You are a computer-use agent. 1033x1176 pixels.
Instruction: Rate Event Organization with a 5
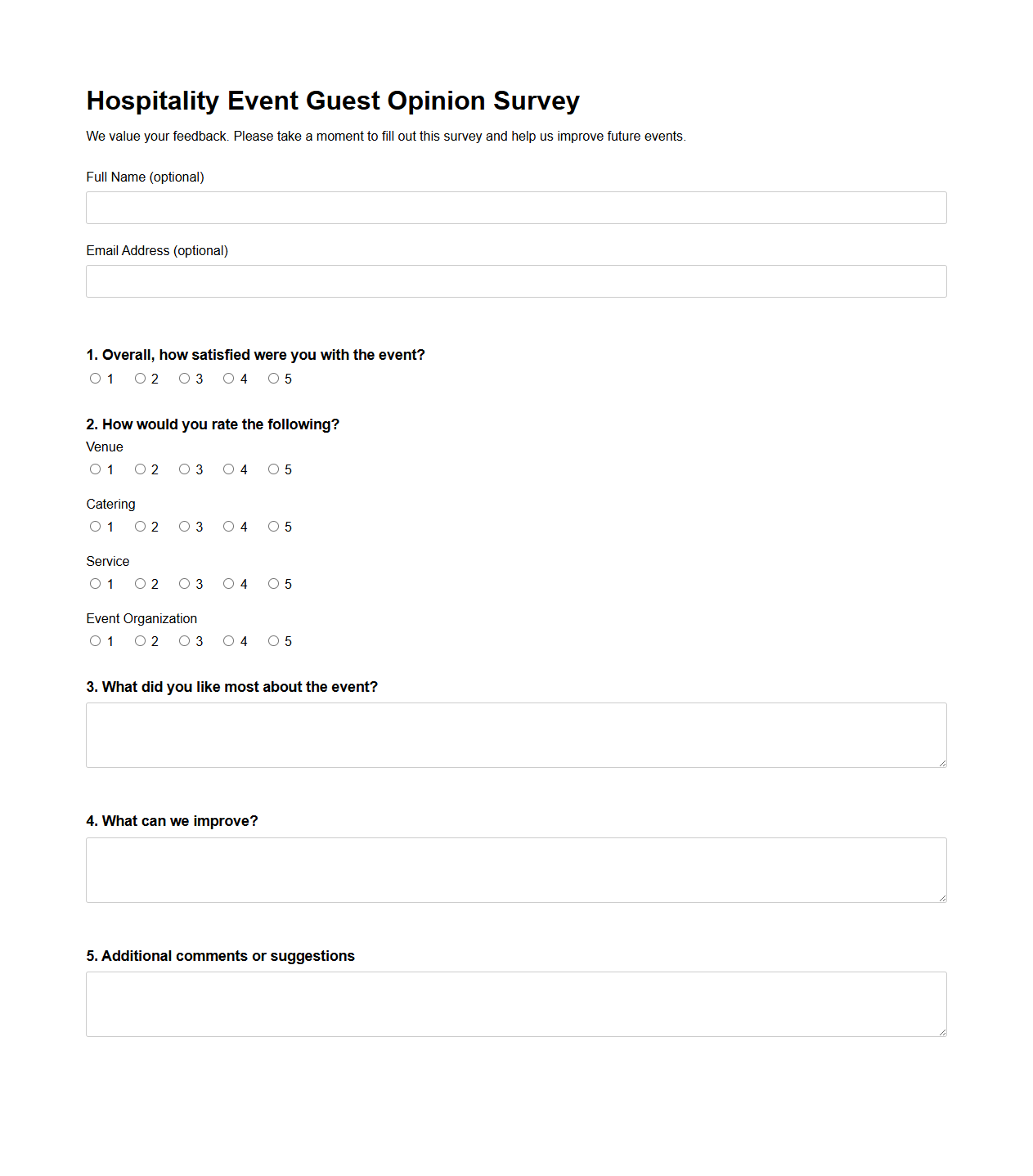273,641
